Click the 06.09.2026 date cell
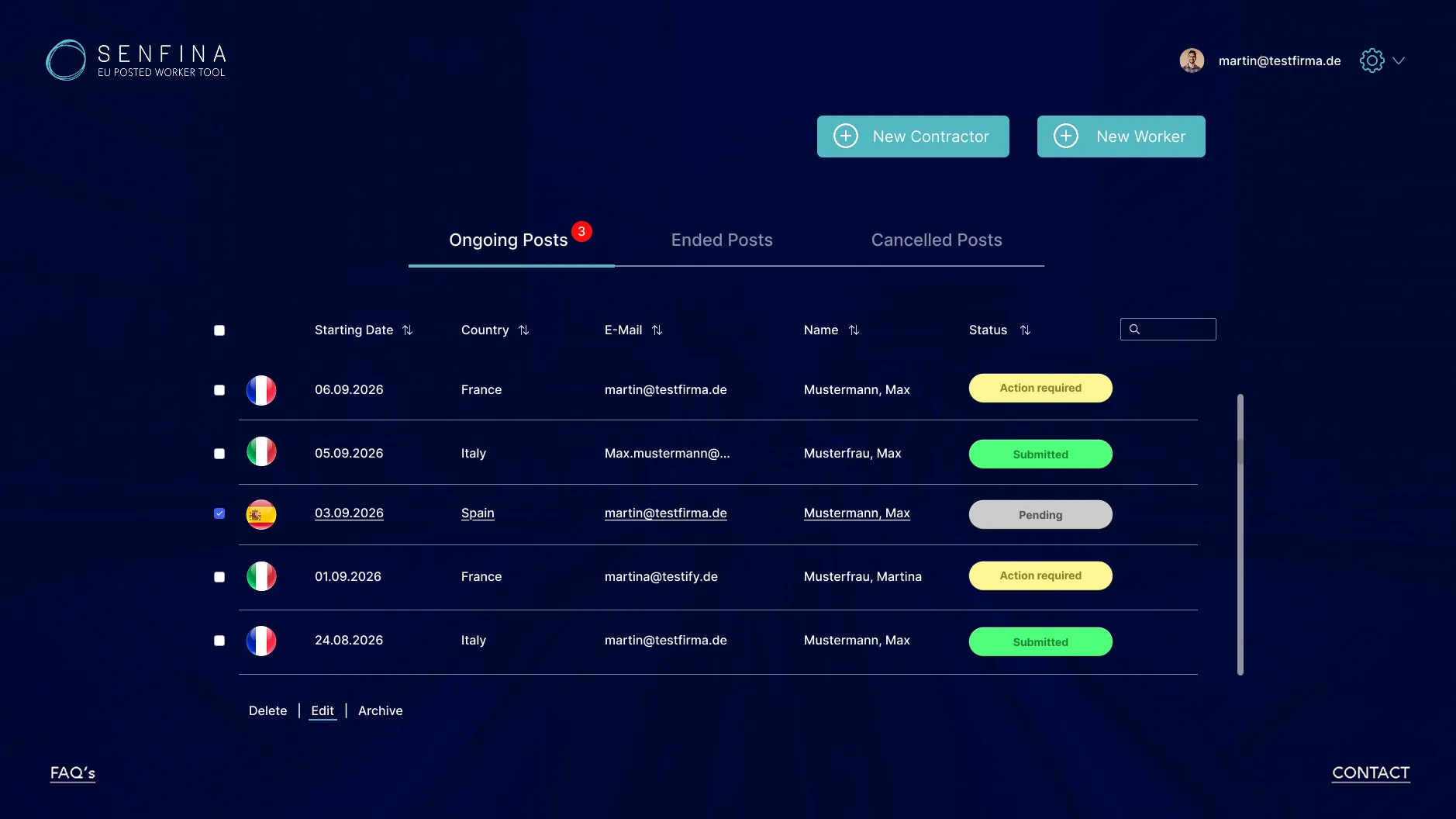This screenshot has width=1456, height=819. [x=349, y=390]
